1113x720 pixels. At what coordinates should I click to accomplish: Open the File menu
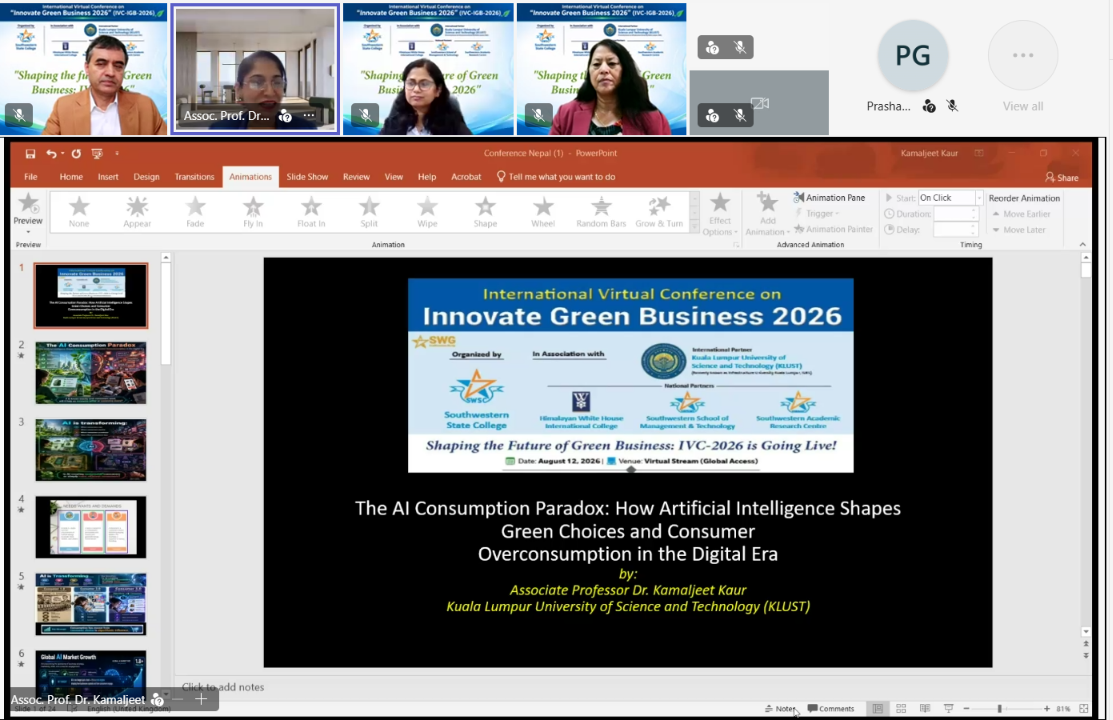[x=31, y=177]
